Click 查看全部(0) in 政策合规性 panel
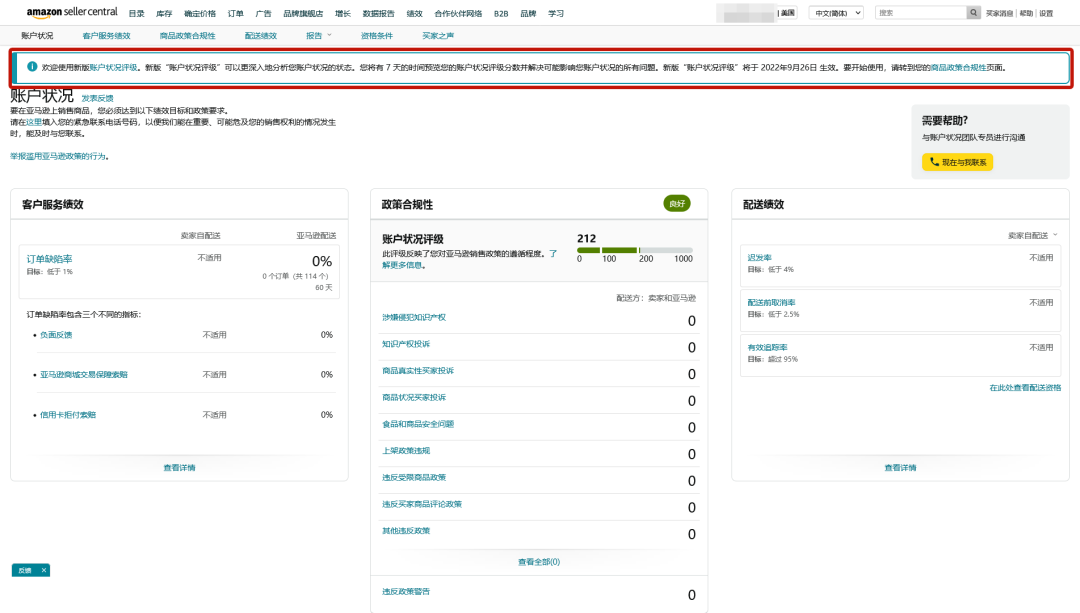The height and width of the screenshot is (613, 1080). [x=539, y=562]
